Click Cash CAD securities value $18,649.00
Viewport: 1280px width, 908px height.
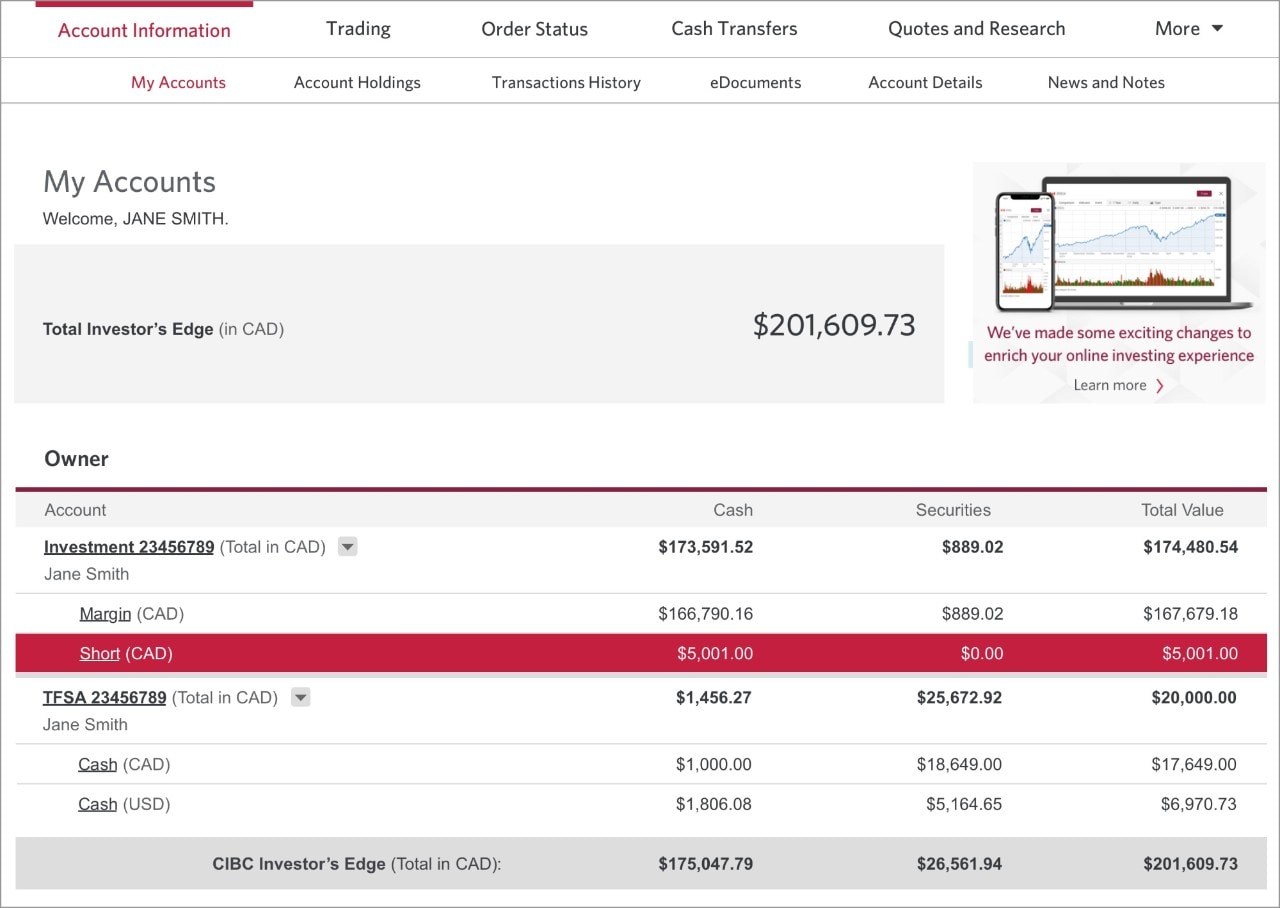coord(959,765)
